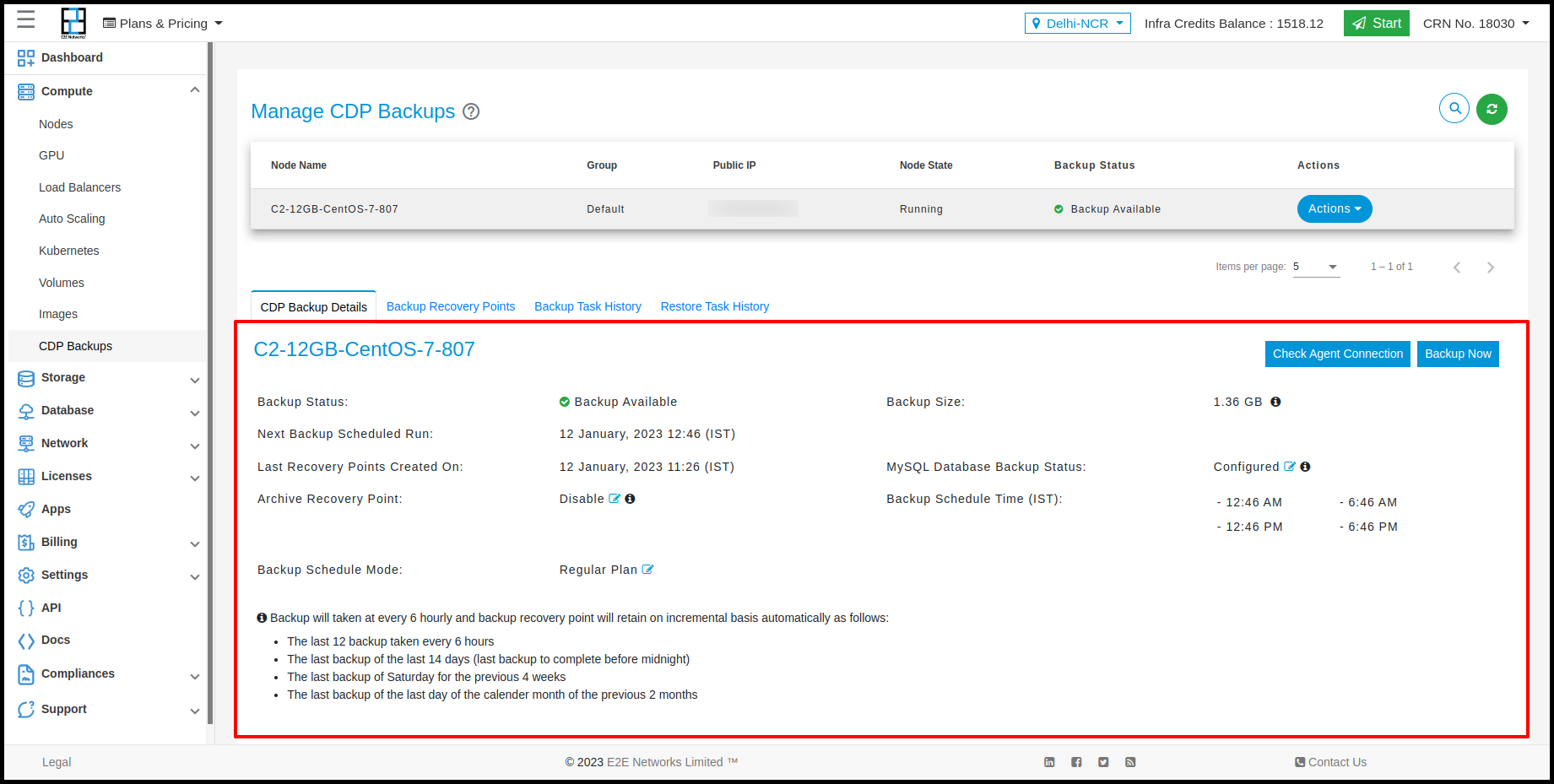Open Twitter footer icon
Image resolution: width=1554 pixels, height=784 pixels.
pos(1103,762)
